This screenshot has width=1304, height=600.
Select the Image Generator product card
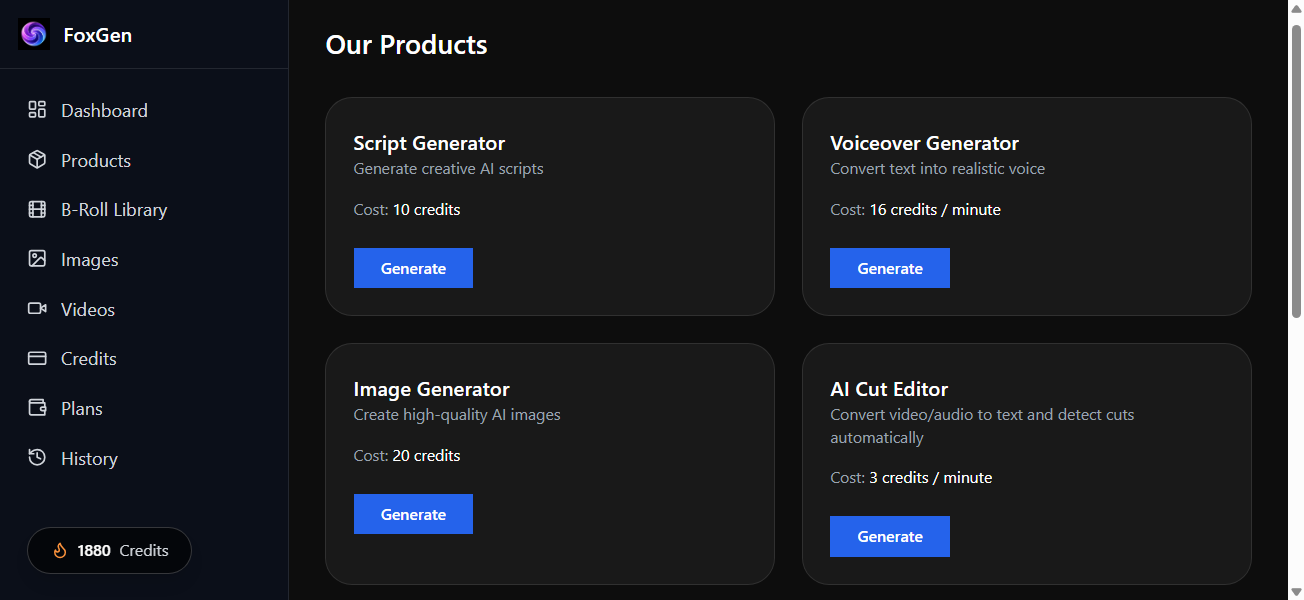[549, 463]
